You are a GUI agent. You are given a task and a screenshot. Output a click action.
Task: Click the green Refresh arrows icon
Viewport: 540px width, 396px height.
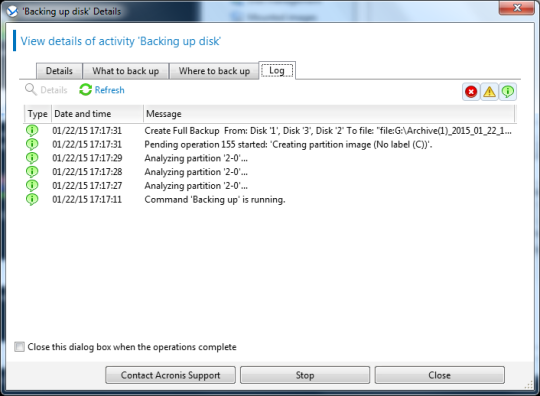click(x=85, y=90)
